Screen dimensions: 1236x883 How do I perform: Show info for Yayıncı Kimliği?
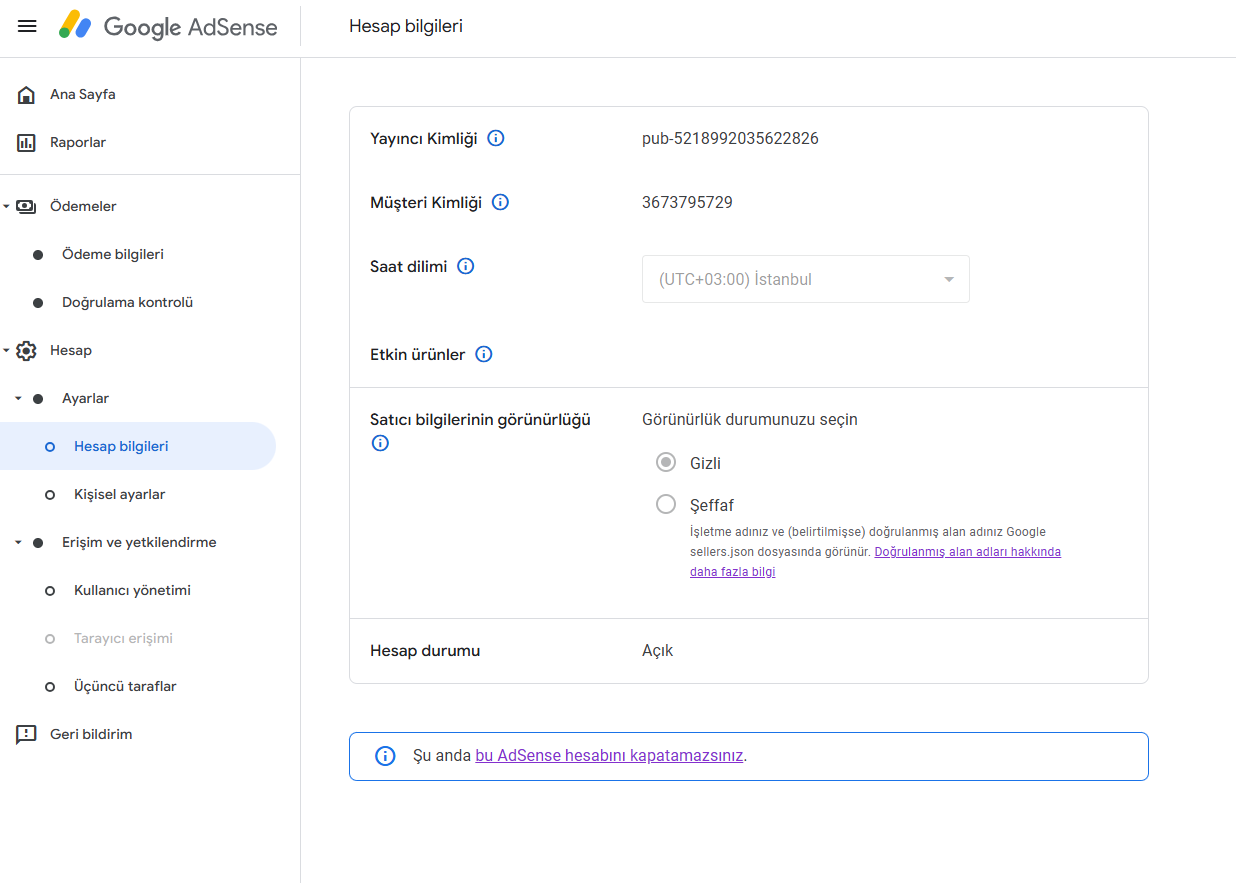496,138
